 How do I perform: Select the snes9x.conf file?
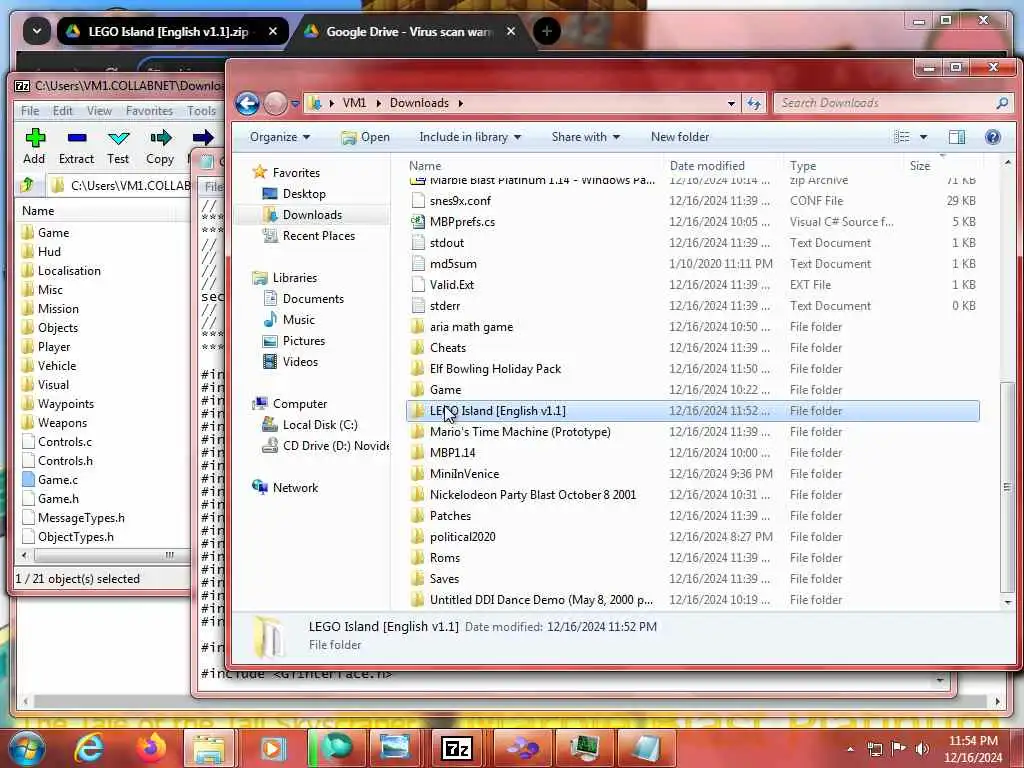[460, 200]
